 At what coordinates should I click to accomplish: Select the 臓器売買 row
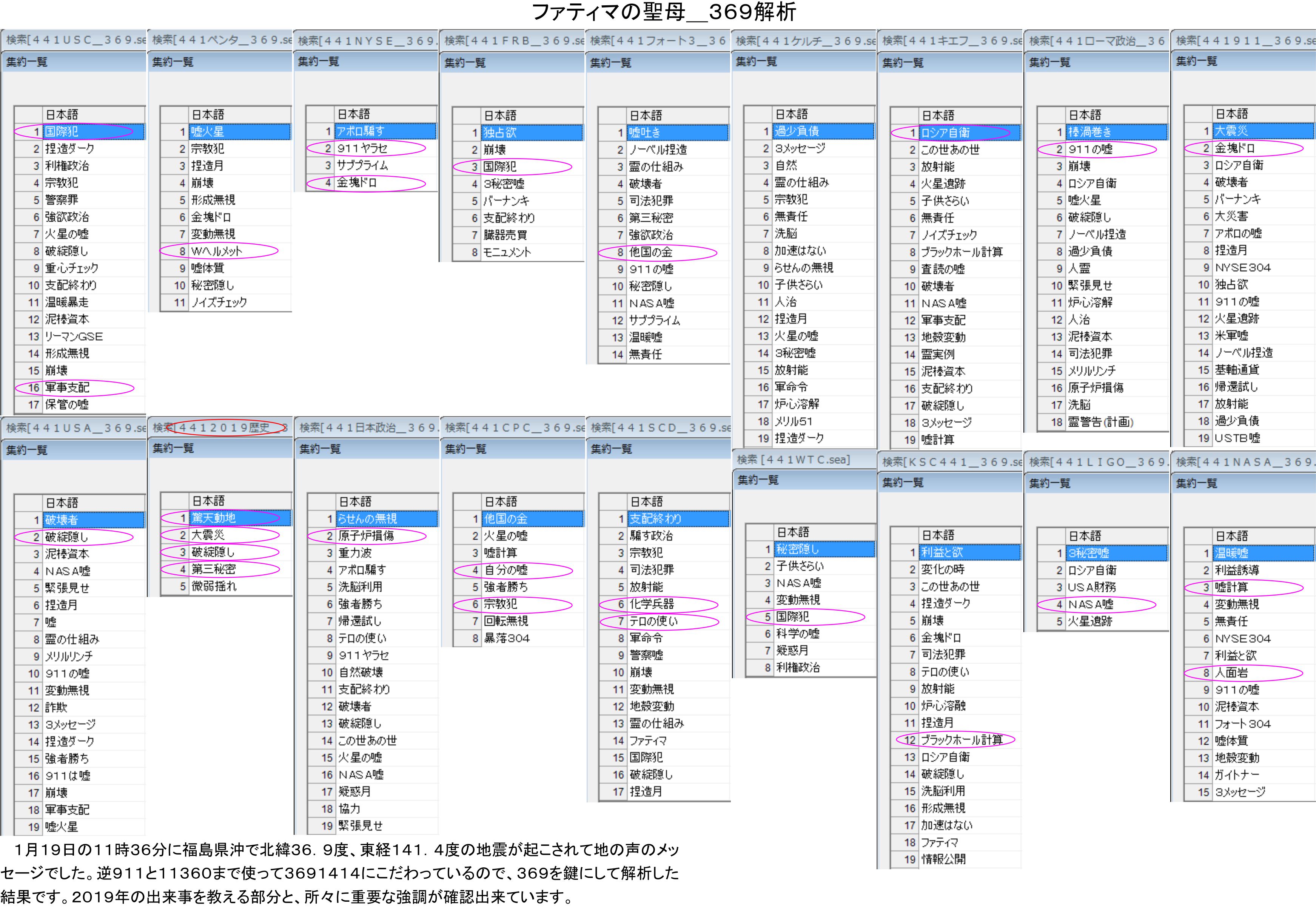tap(505, 235)
